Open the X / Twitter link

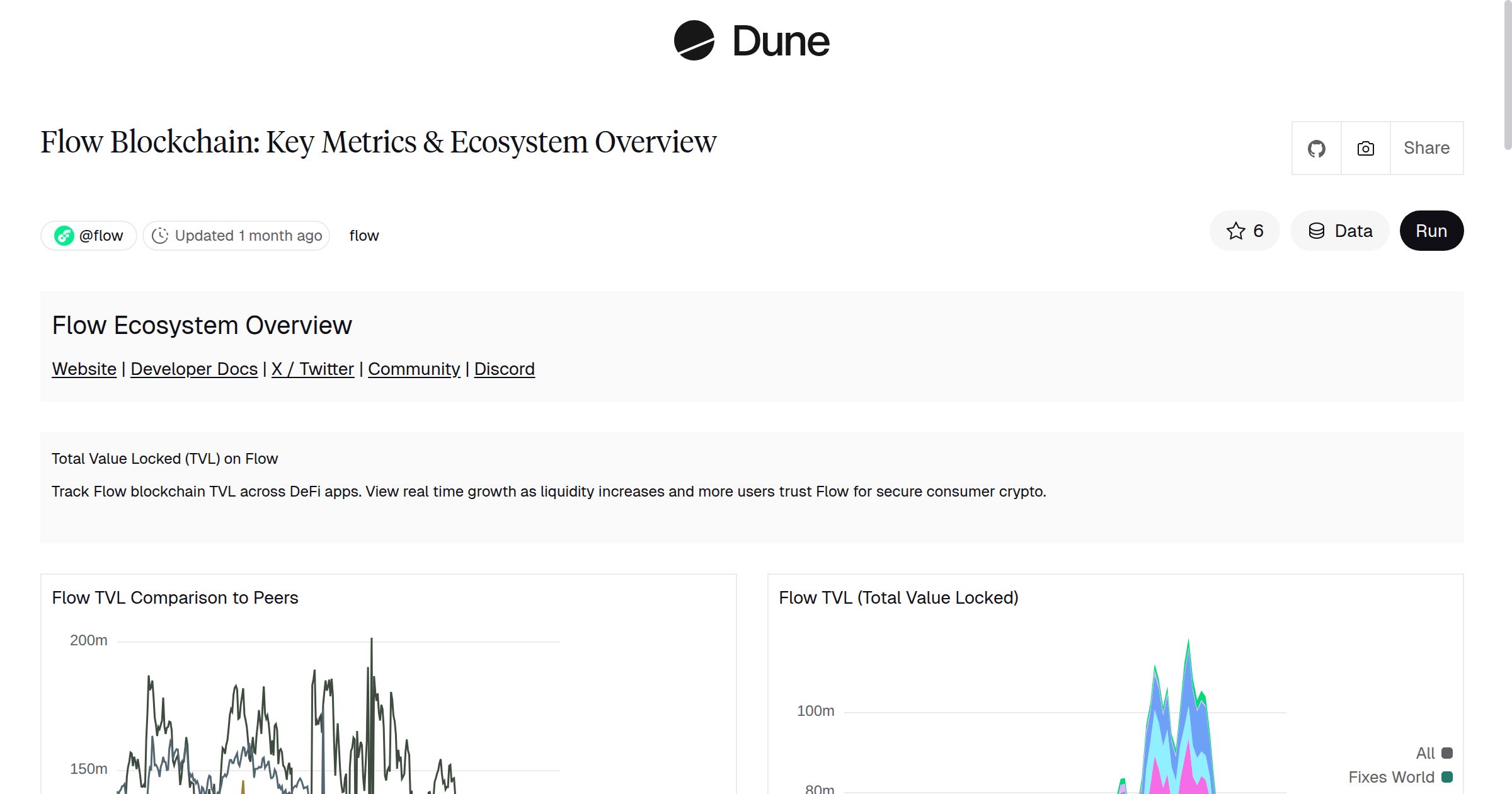pos(312,369)
